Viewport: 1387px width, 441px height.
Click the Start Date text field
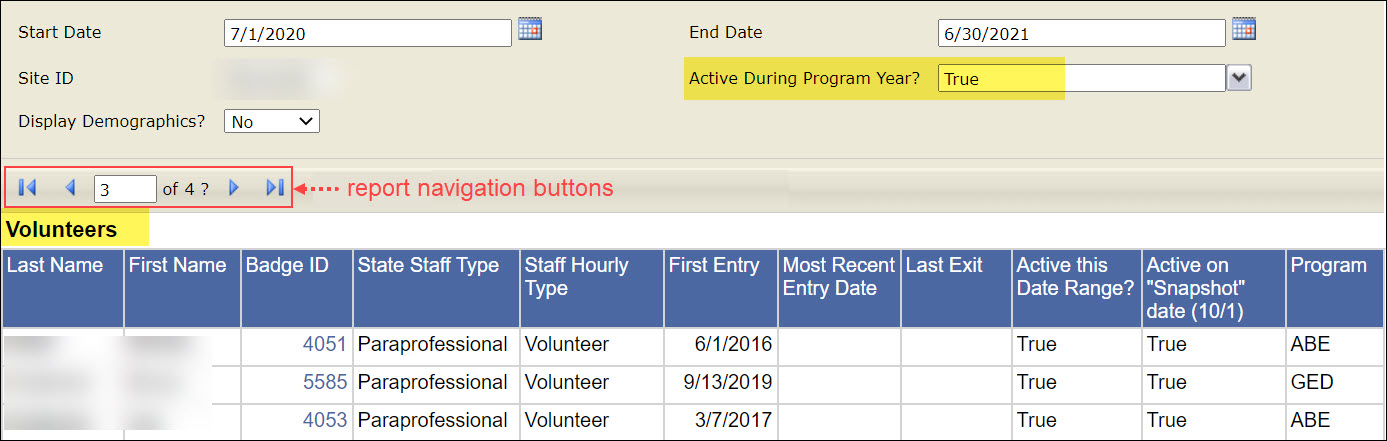click(367, 34)
